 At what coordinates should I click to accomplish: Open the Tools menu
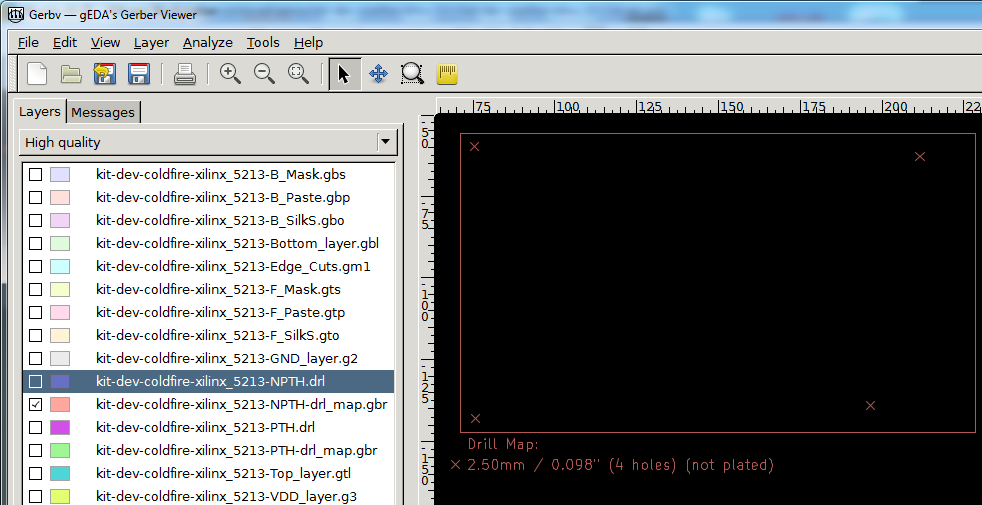pos(263,42)
